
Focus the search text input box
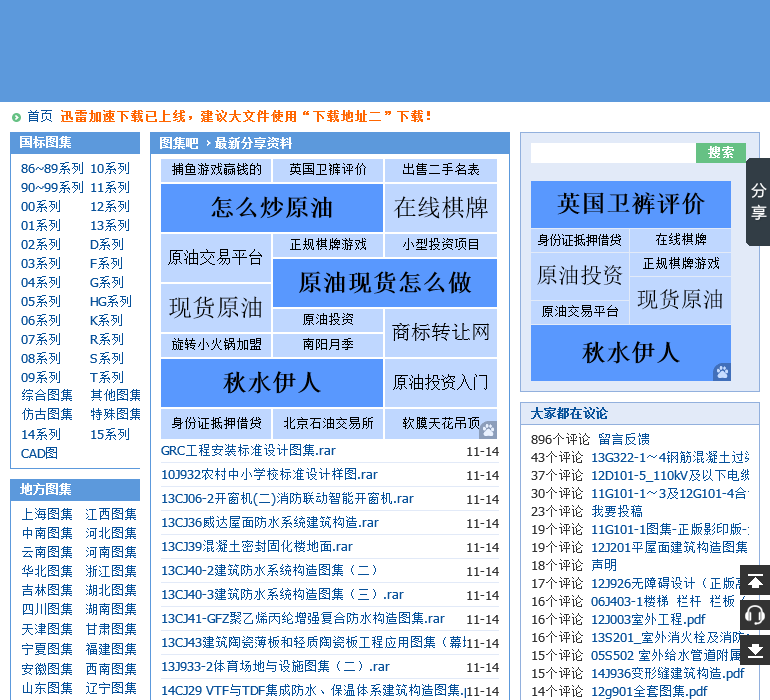[612, 153]
